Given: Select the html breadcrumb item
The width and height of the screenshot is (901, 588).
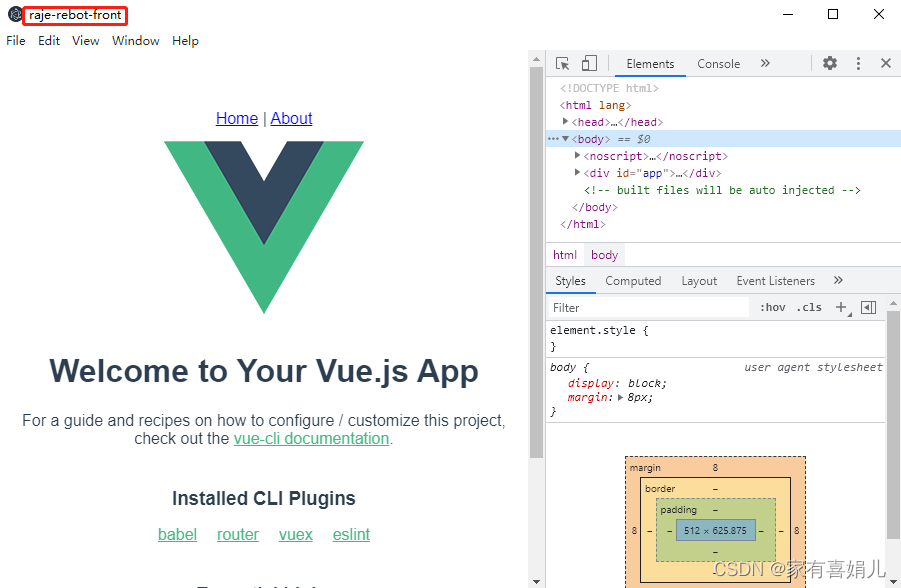Looking at the screenshot, I should (x=565, y=255).
